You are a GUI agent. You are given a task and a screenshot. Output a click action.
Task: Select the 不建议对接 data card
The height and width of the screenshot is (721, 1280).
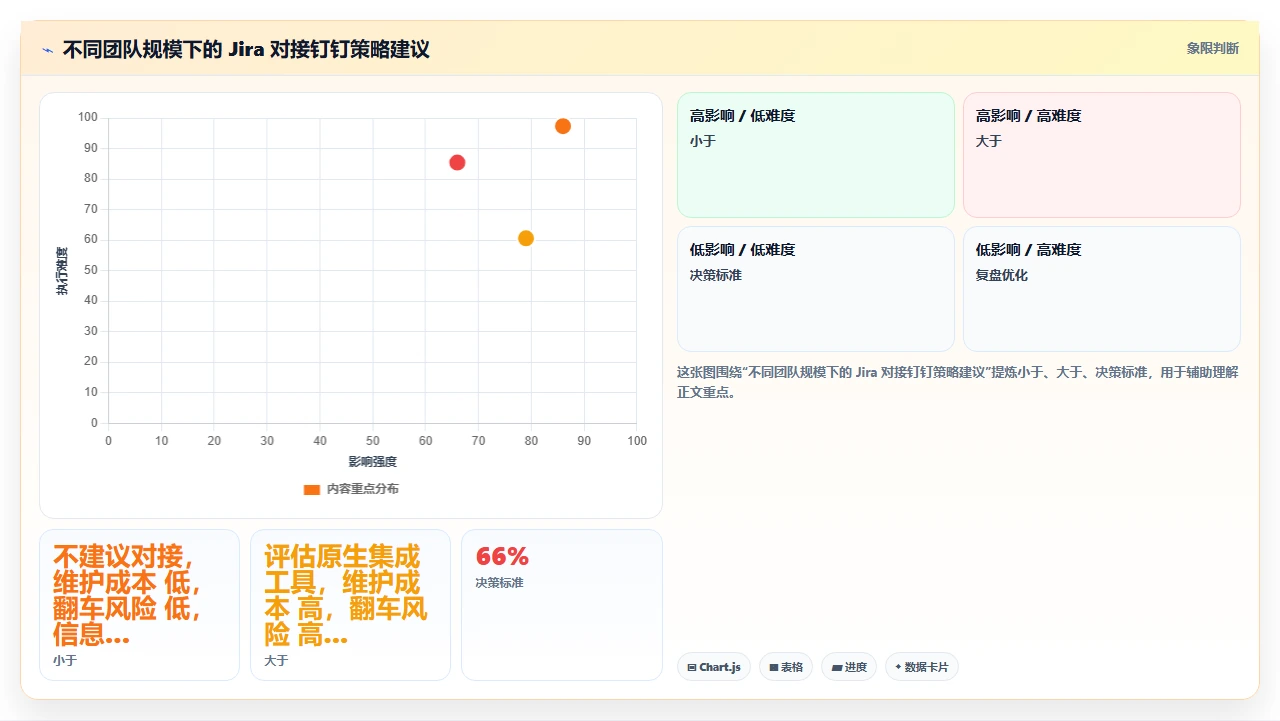139,605
